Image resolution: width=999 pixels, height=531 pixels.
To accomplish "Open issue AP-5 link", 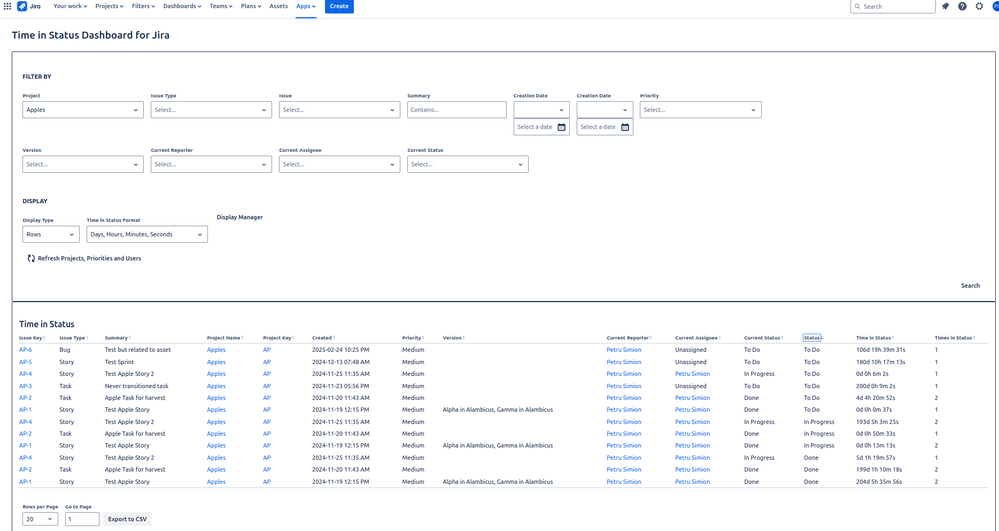I will point(25,362).
